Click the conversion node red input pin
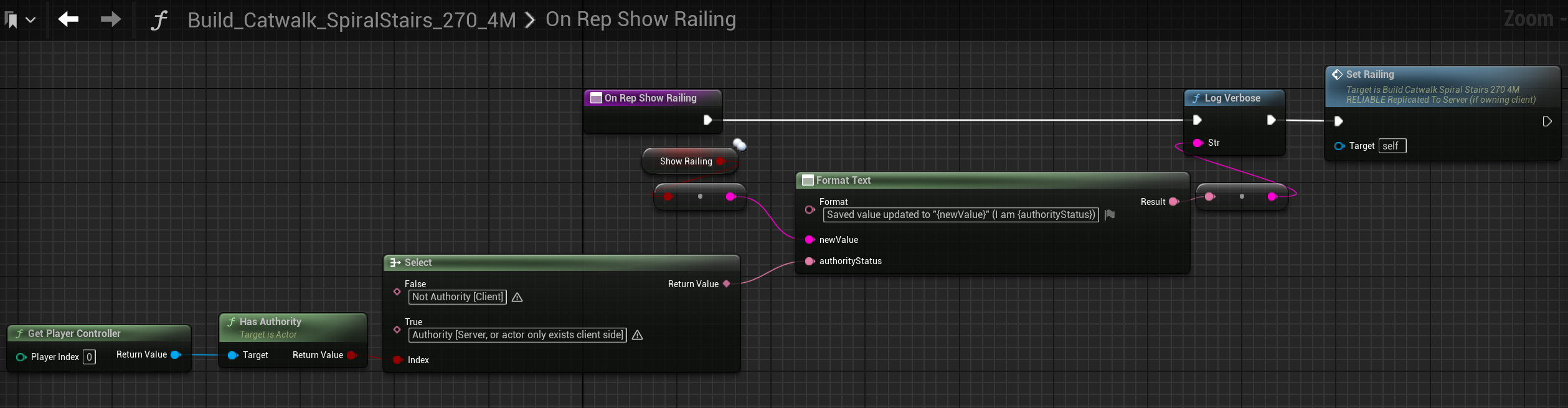The width and height of the screenshot is (1568, 408). [668, 197]
